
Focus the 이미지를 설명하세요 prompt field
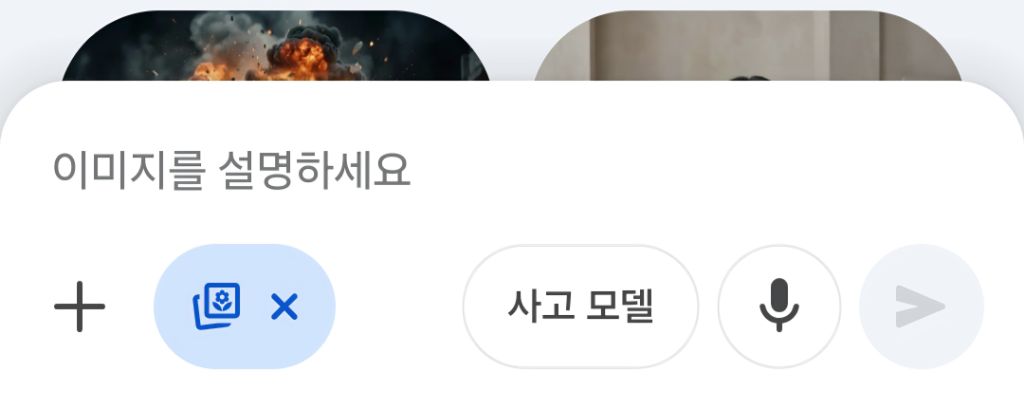pyautogui.click(x=512, y=170)
